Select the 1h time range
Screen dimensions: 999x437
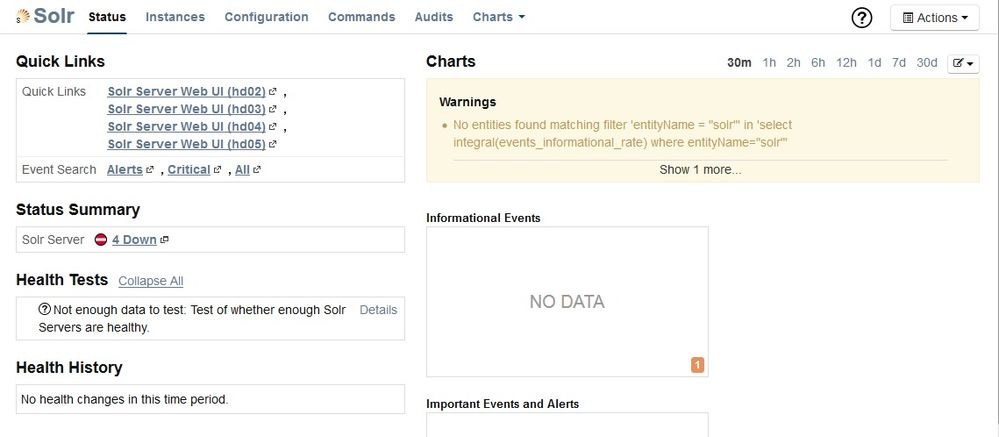769,63
